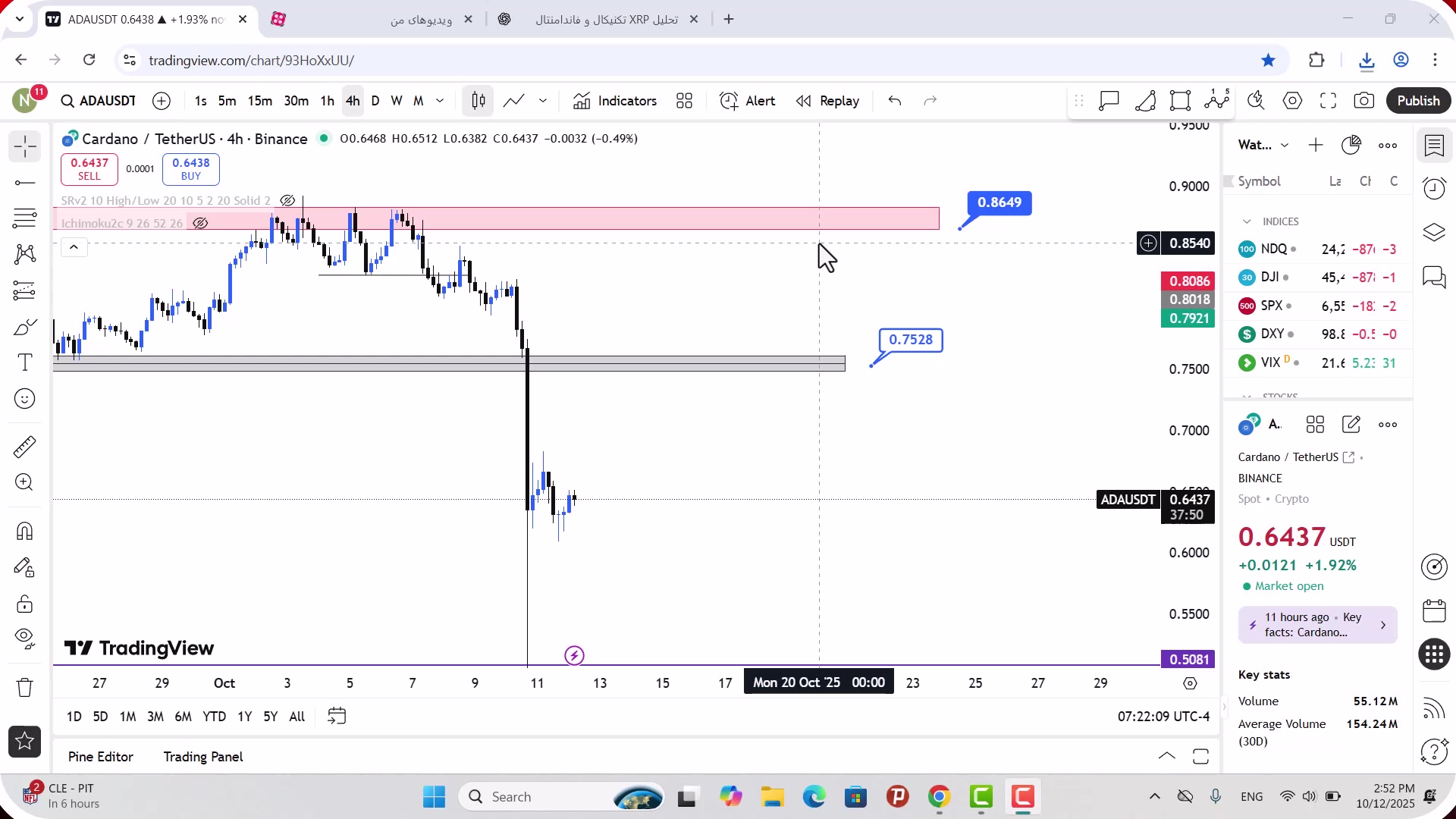Image resolution: width=1456 pixels, height=819 pixels.
Task: Create a new Alert
Action: coord(747,101)
